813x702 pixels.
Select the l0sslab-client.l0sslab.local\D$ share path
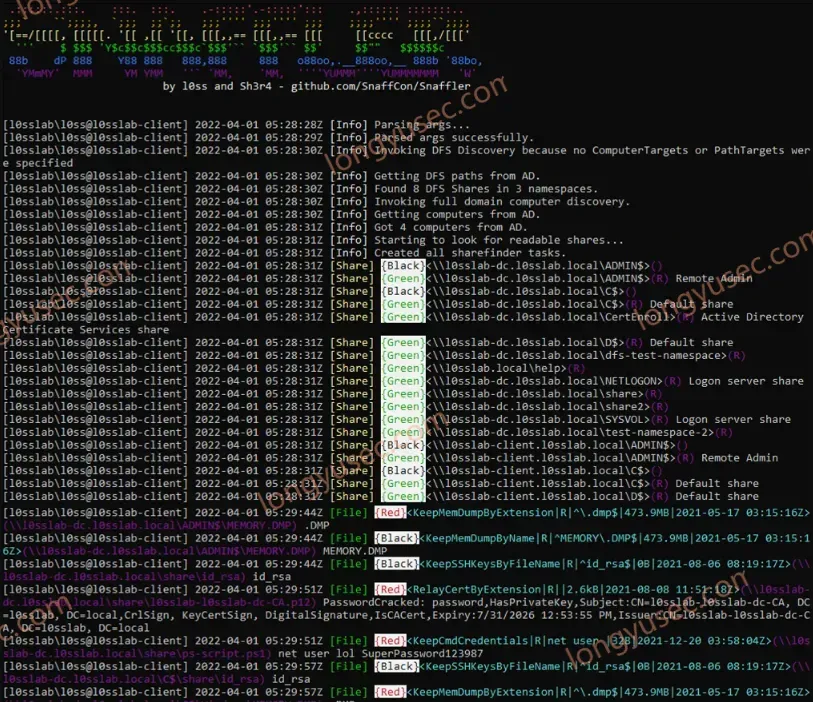click(538, 496)
